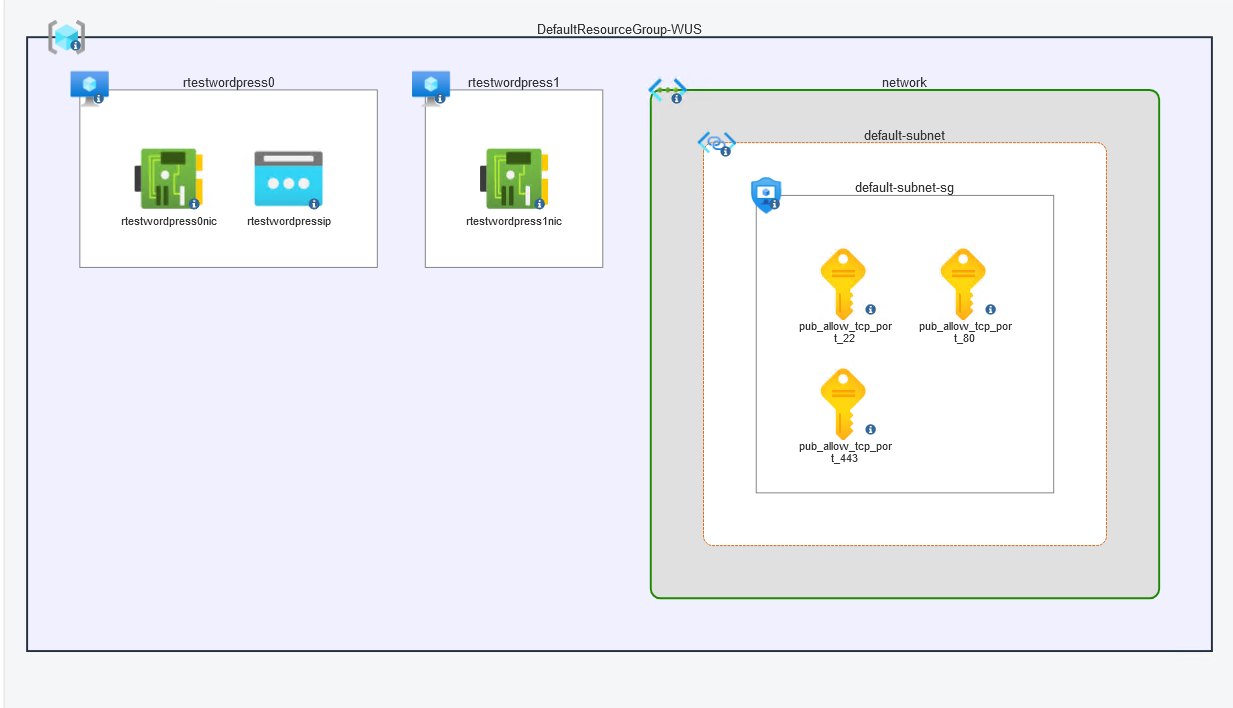
Task: Click the info badge on pub_allow_tcp_port_443
Action: click(x=869, y=430)
